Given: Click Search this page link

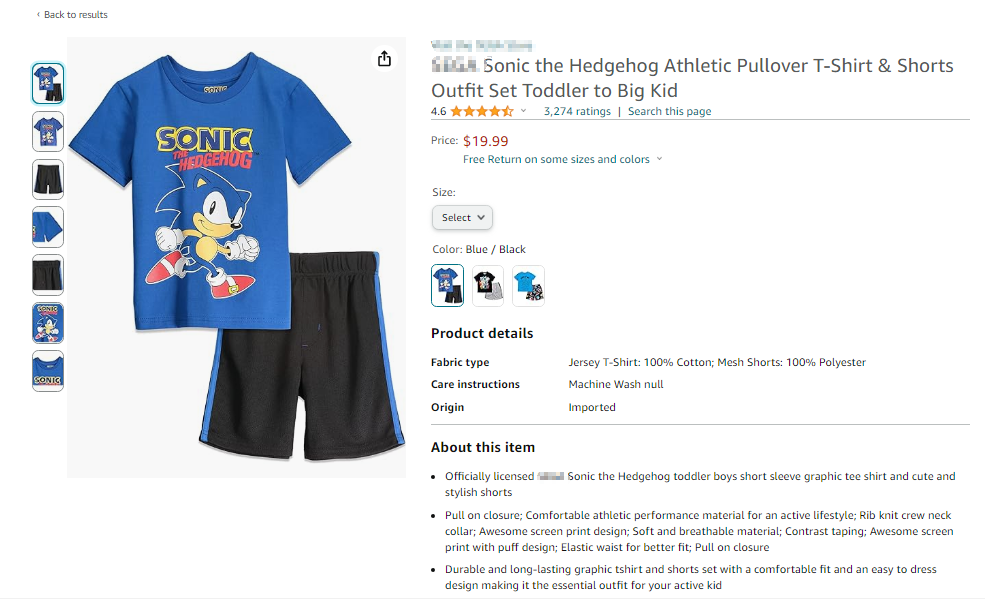Looking at the screenshot, I should click(670, 111).
